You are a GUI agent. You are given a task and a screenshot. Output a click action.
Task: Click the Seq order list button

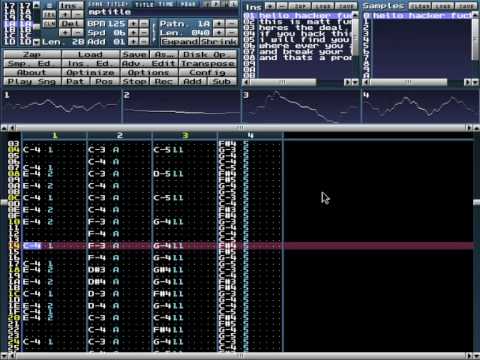point(49,15)
